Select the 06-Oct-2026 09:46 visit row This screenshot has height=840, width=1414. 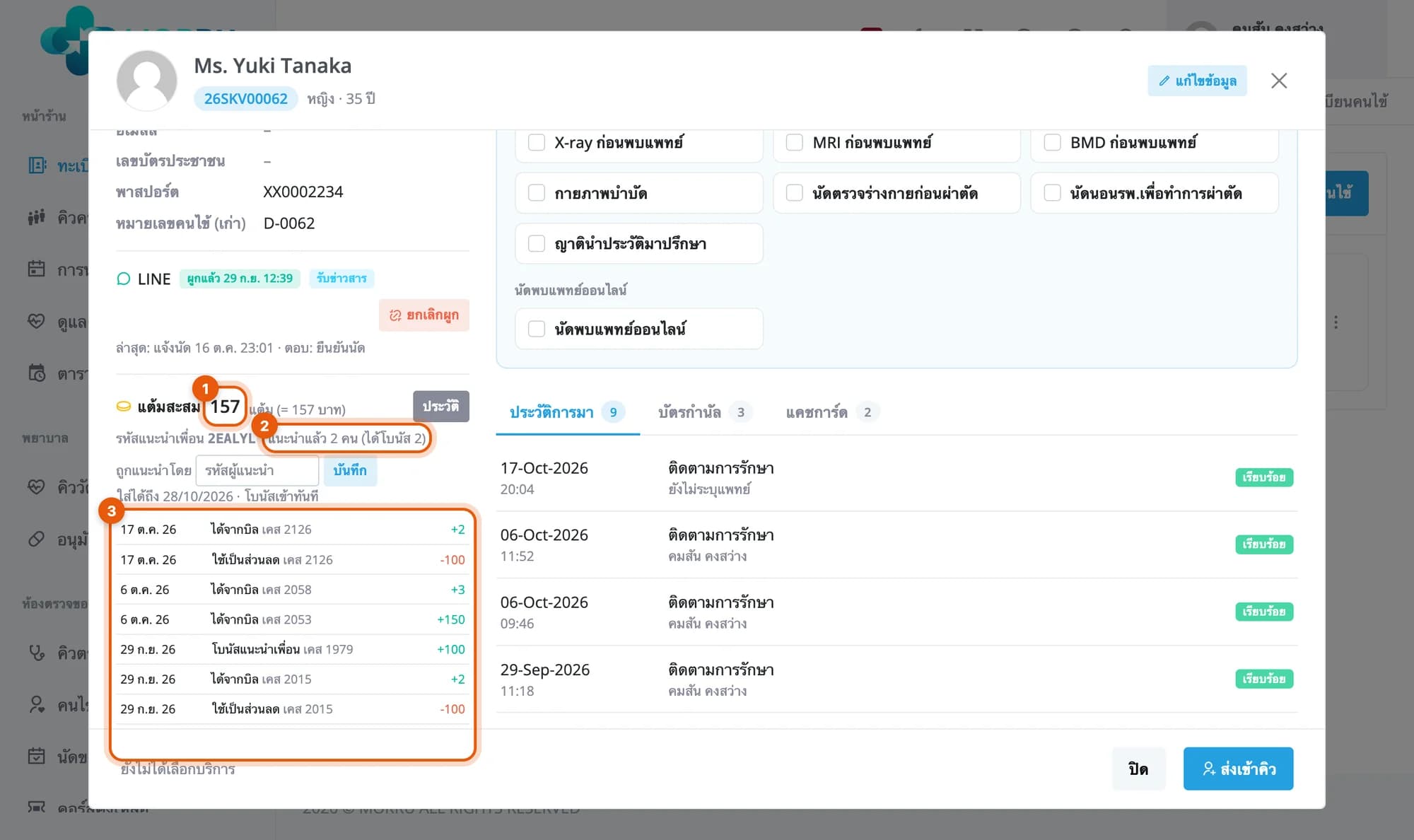click(x=896, y=612)
